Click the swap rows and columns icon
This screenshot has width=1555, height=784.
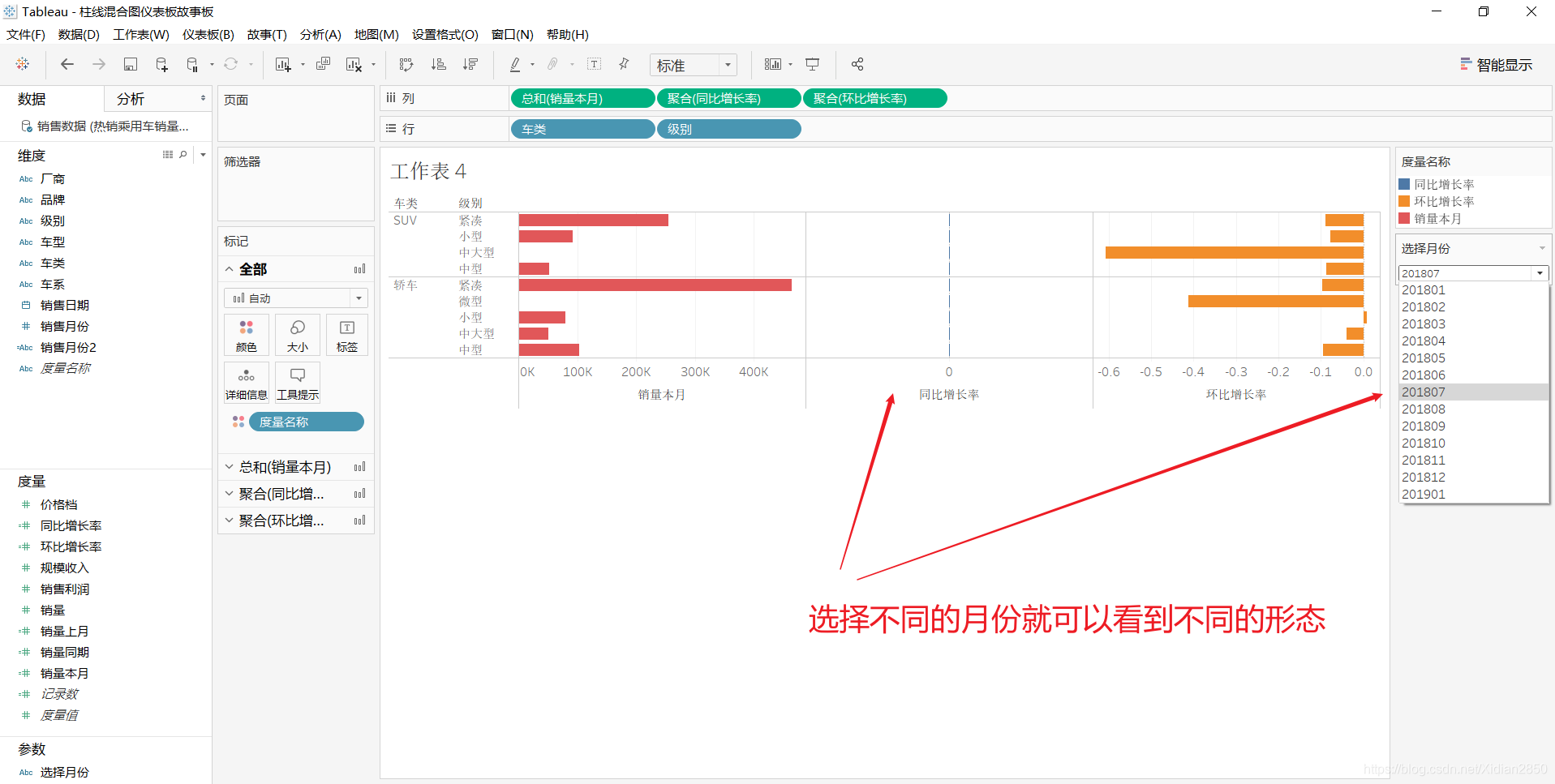tap(406, 64)
